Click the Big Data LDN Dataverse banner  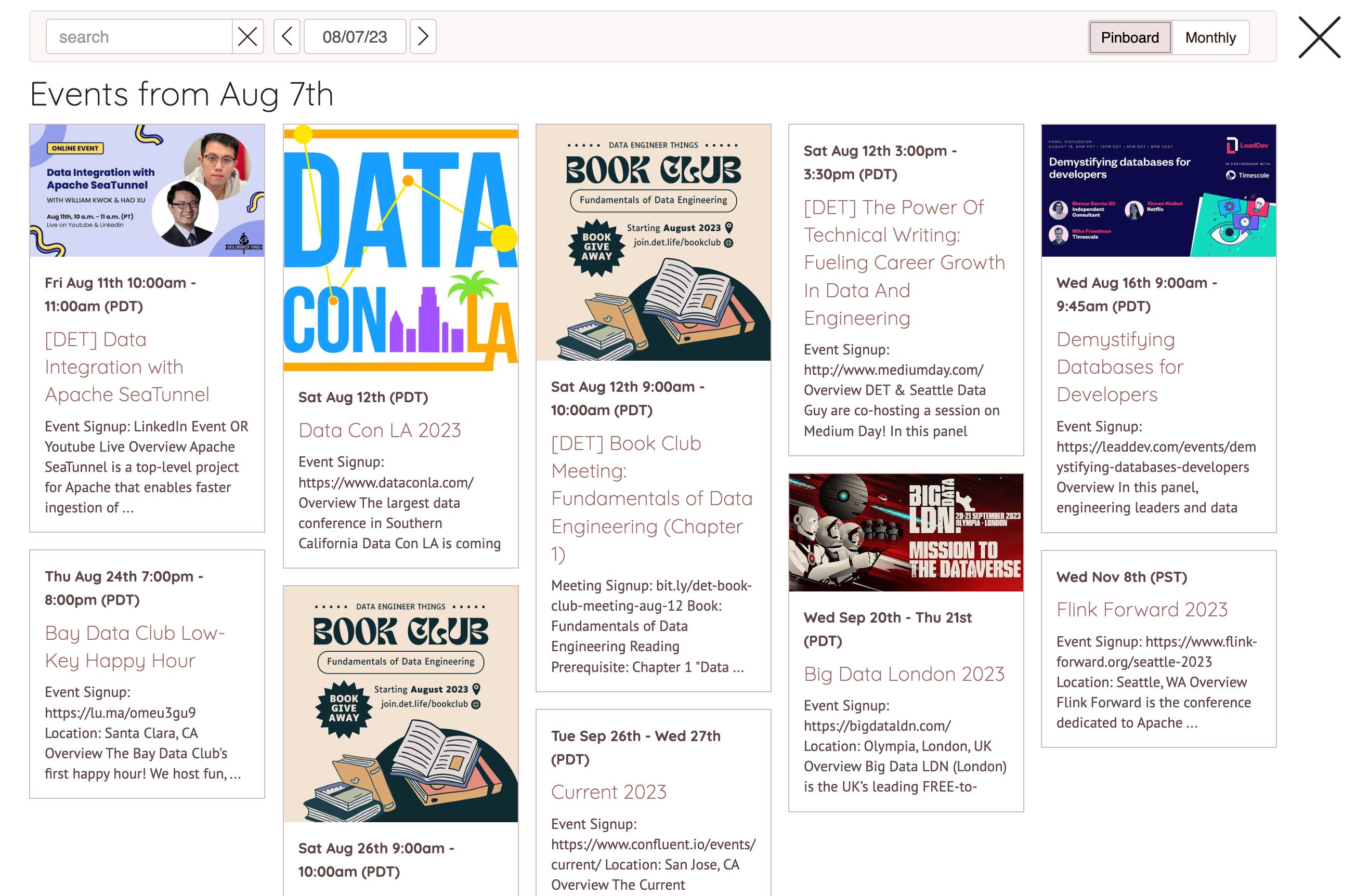pyautogui.click(x=906, y=533)
